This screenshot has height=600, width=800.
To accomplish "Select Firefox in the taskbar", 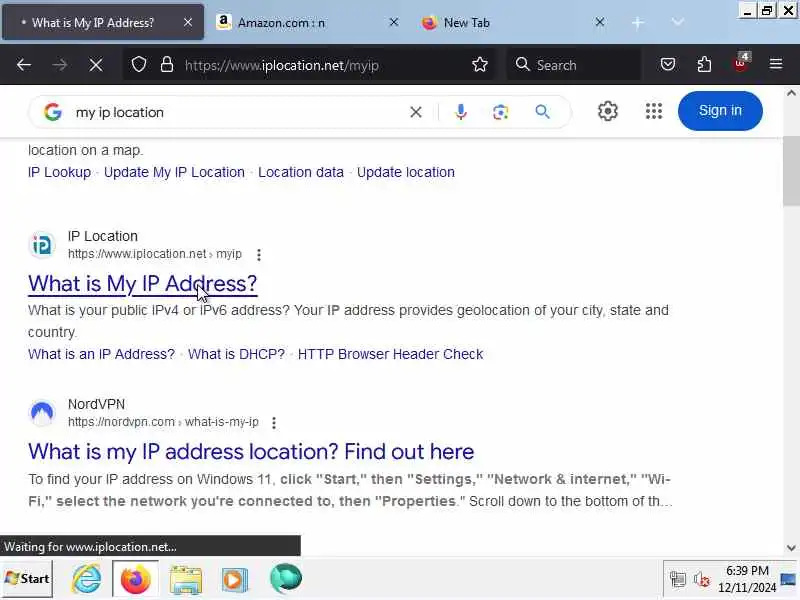I will pos(135,579).
